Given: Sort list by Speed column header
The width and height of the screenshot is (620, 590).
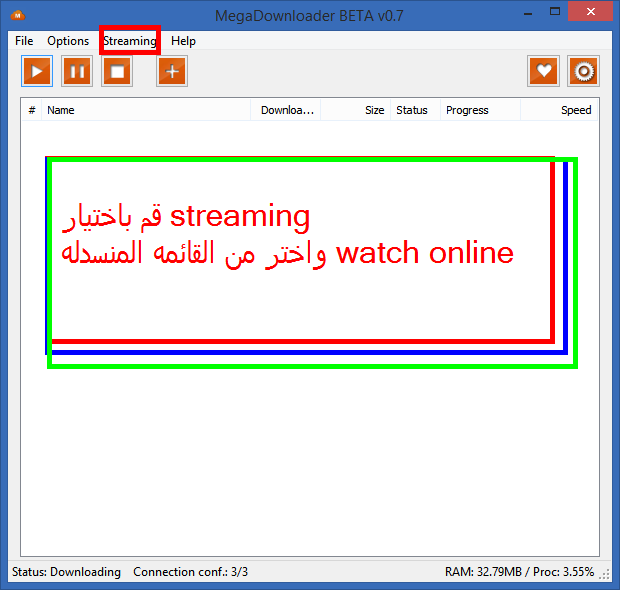Looking at the screenshot, I should pos(559,110).
